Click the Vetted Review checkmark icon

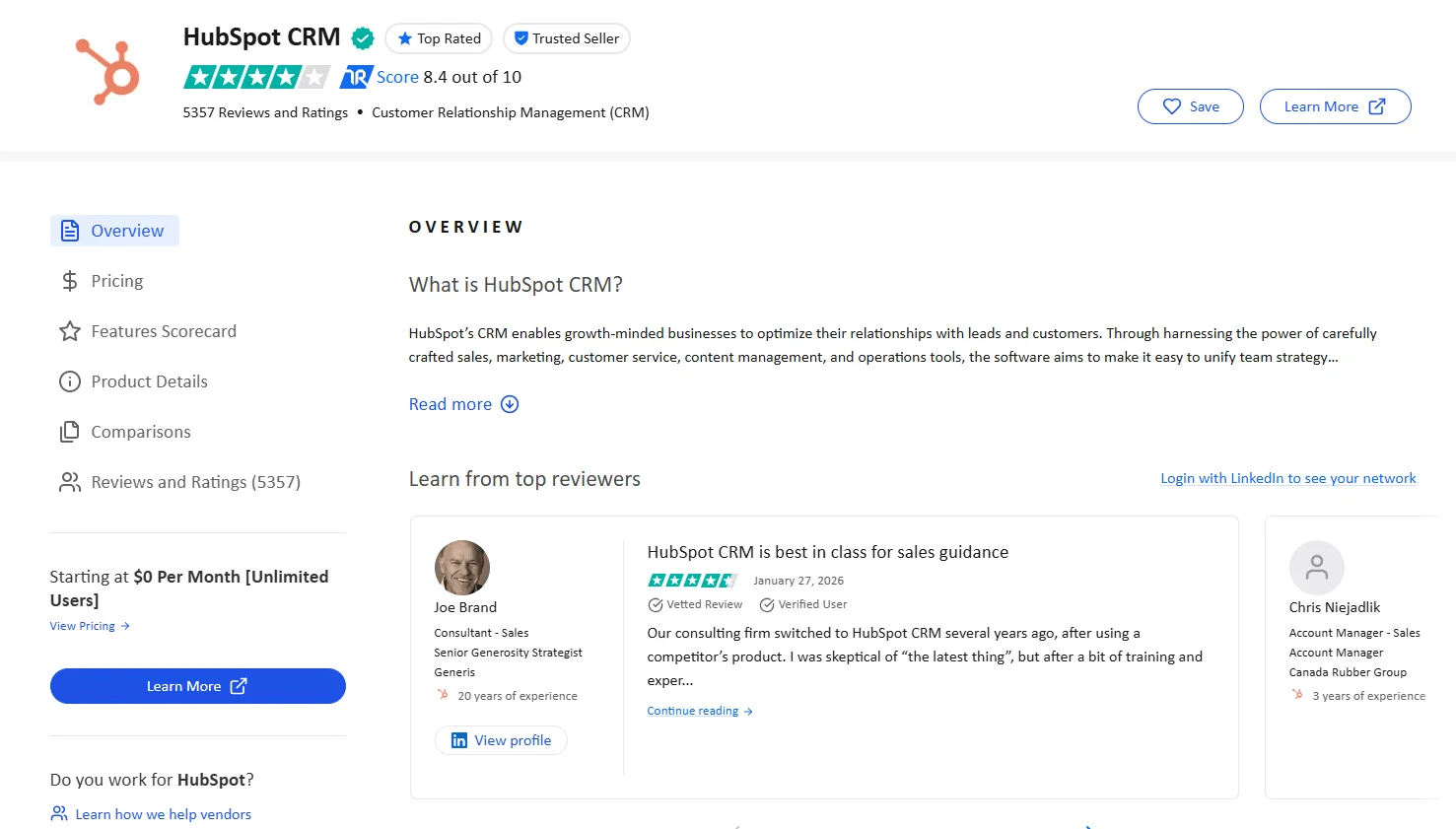656,604
